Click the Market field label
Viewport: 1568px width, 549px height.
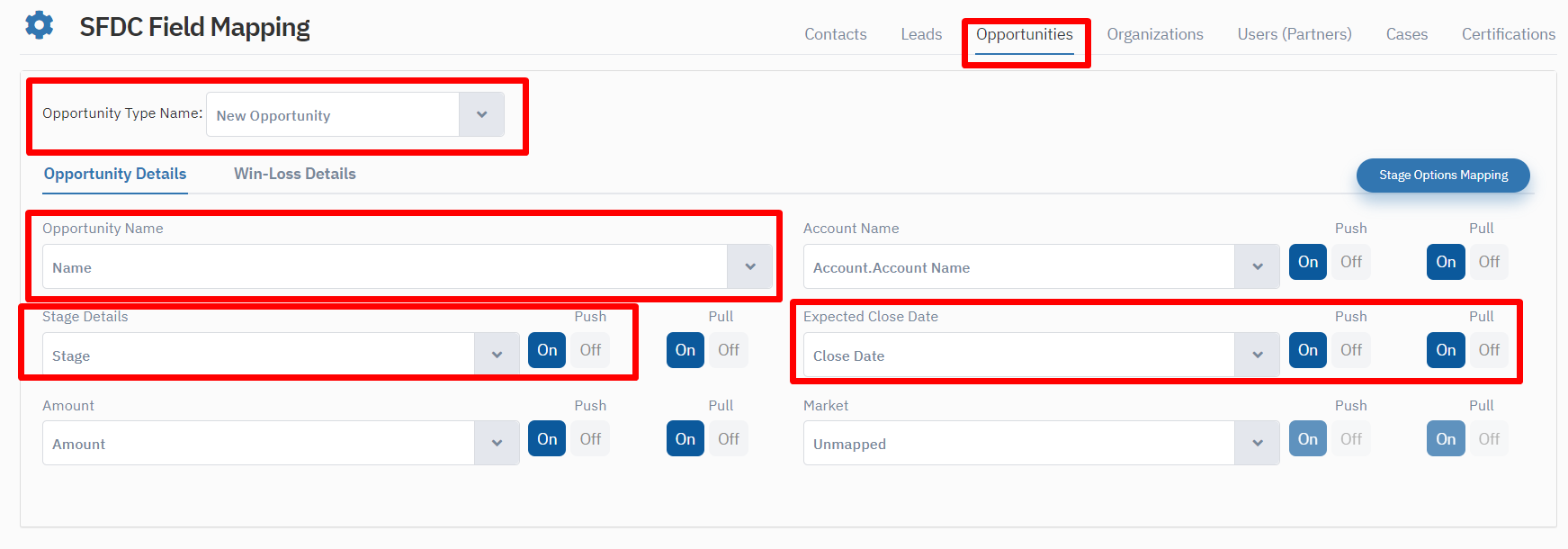point(826,406)
